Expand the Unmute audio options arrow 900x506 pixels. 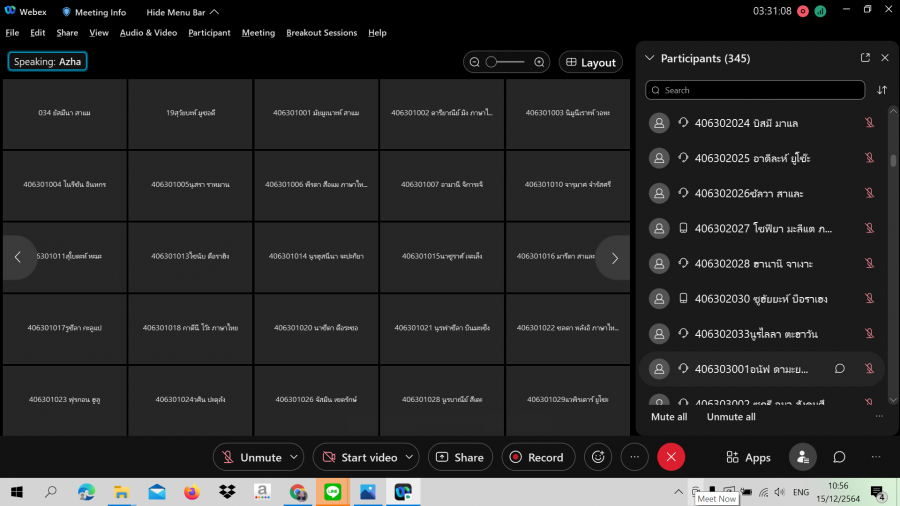click(294, 457)
